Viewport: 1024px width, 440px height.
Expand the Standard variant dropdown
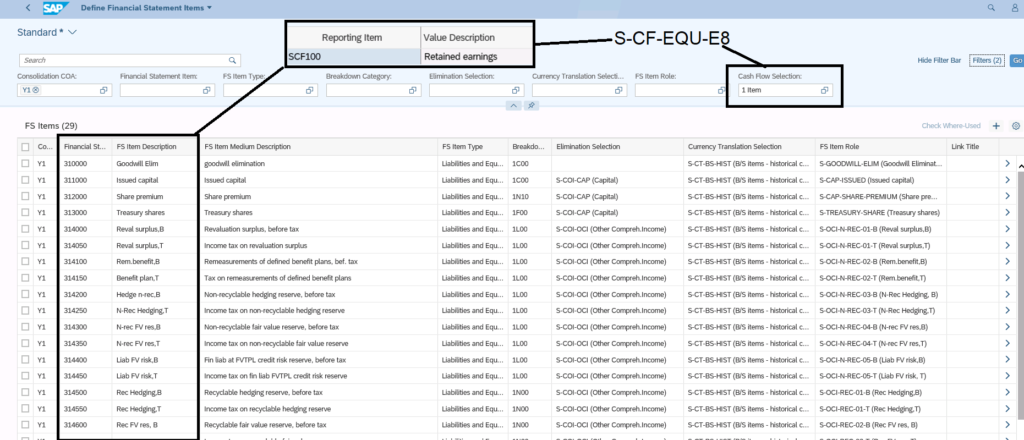73,33
